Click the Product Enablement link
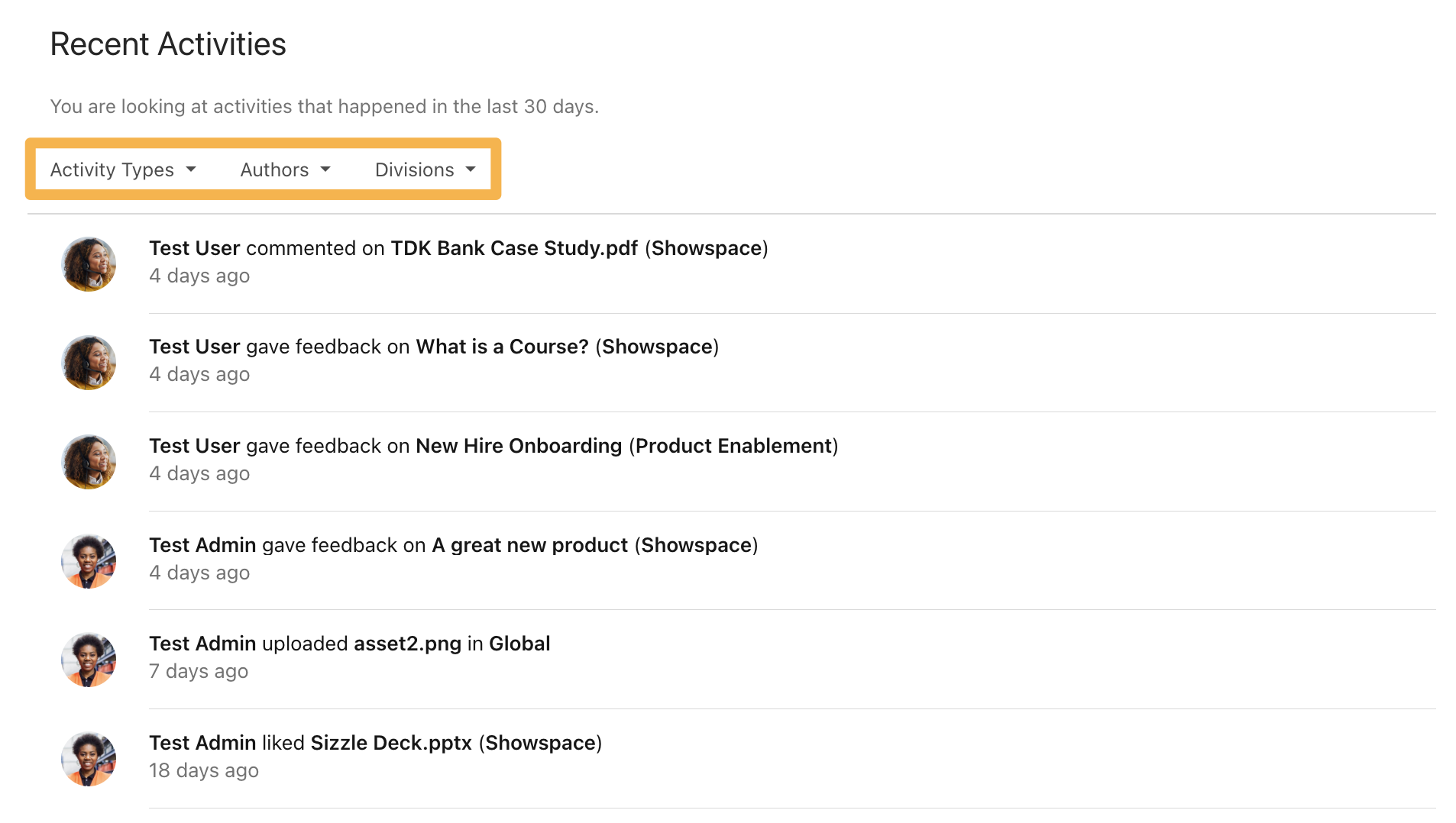 [733, 446]
